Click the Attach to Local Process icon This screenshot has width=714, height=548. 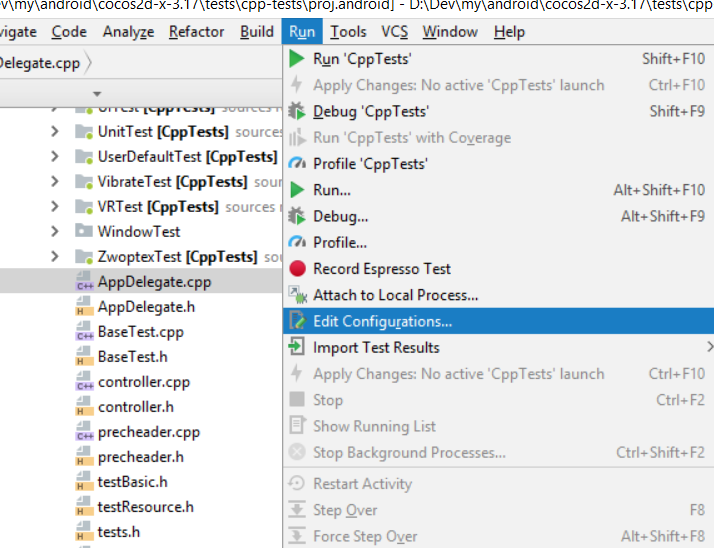click(297, 295)
